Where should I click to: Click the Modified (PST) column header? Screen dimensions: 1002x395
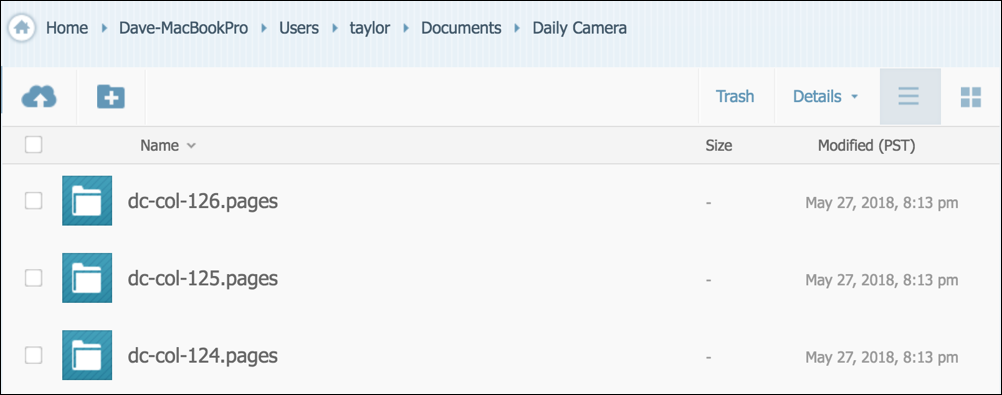click(x=867, y=146)
